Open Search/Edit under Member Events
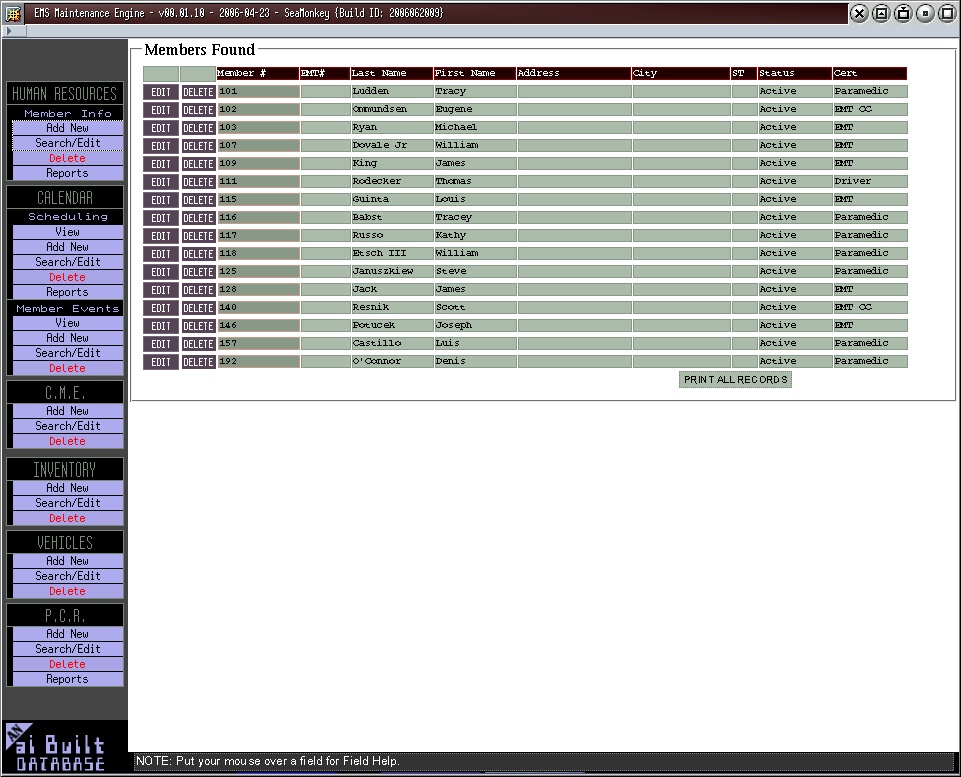961x777 pixels. click(x=67, y=353)
